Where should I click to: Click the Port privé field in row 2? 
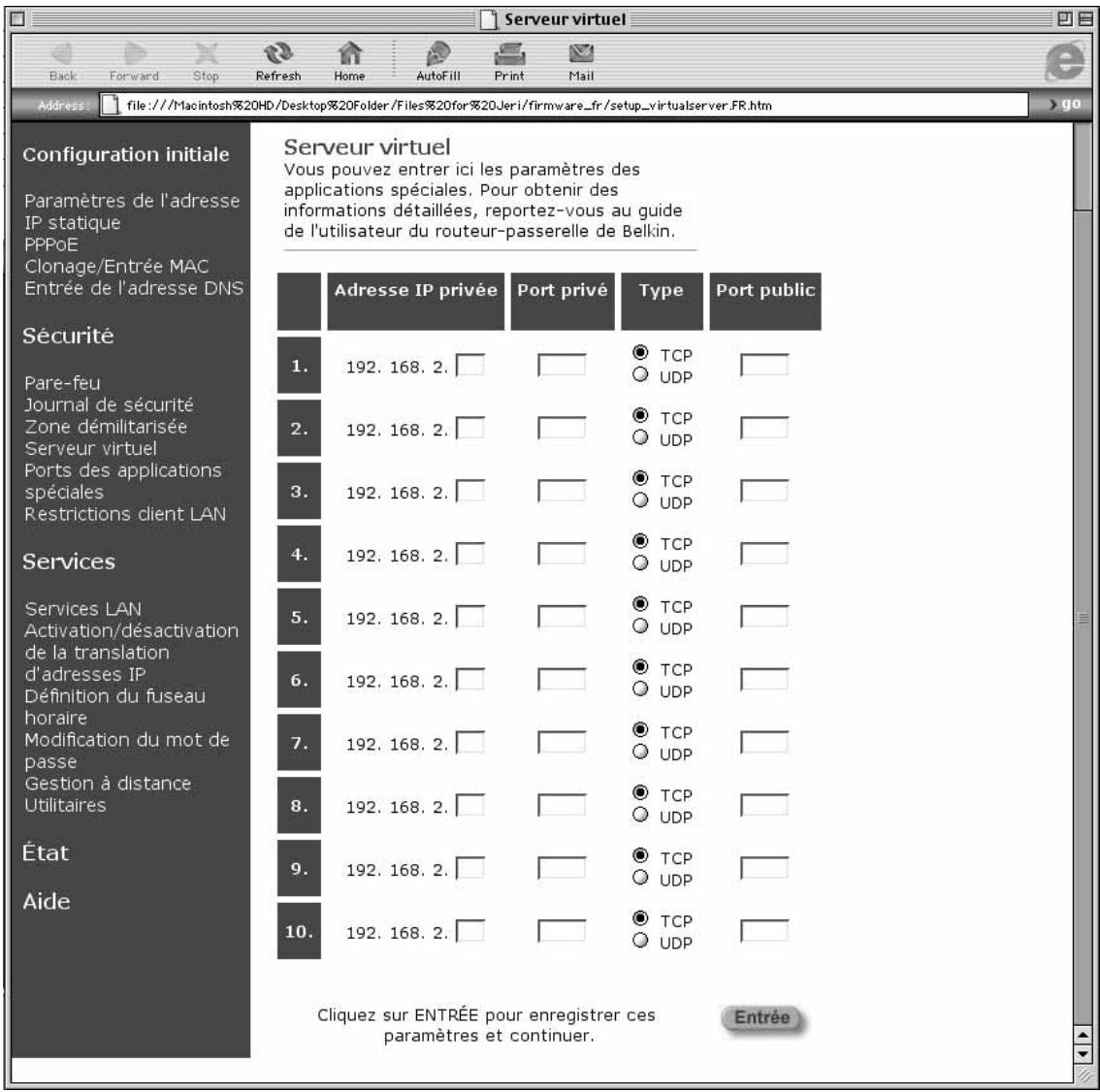pos(562,428)
